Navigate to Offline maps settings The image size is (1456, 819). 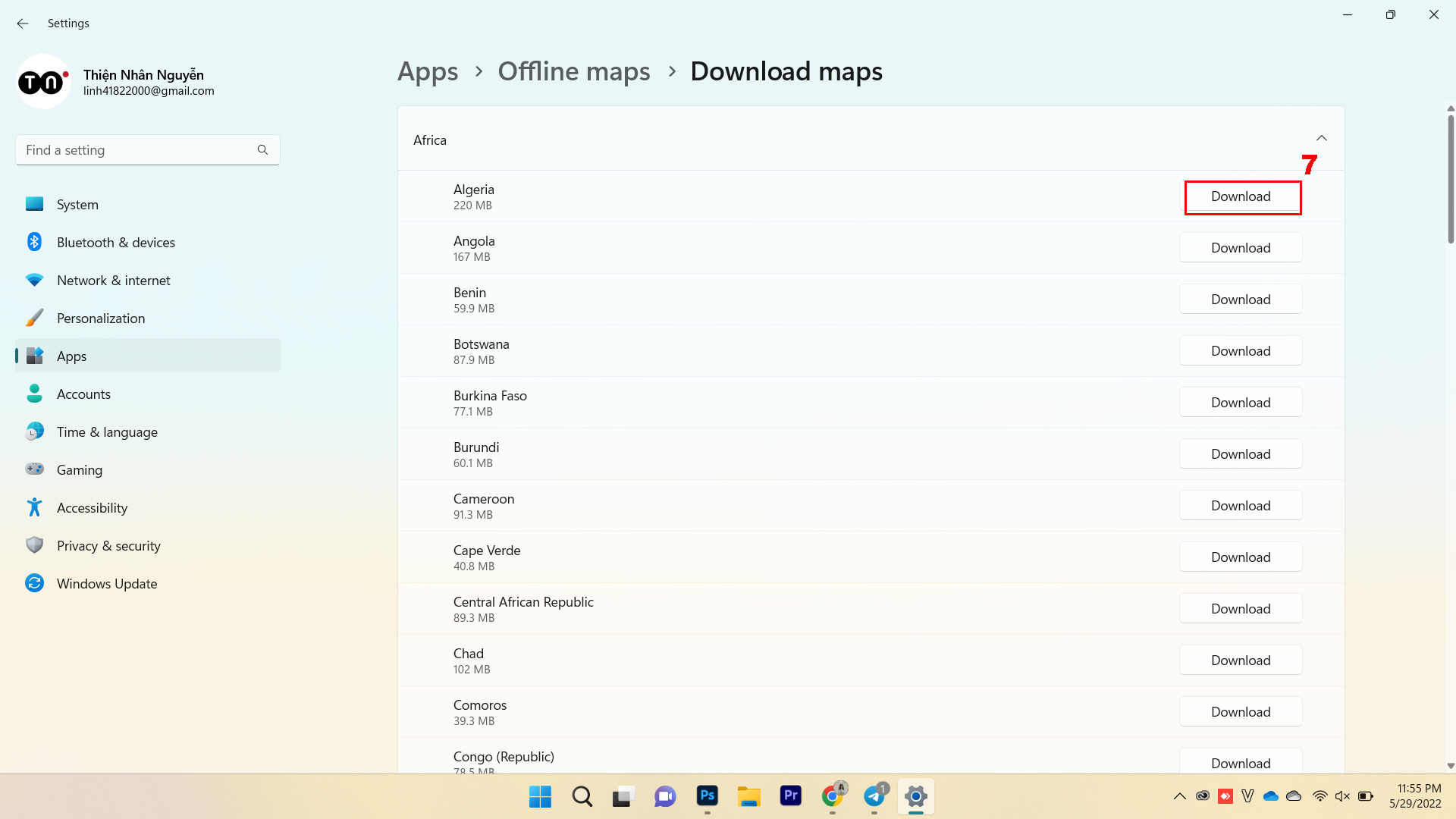573,70
